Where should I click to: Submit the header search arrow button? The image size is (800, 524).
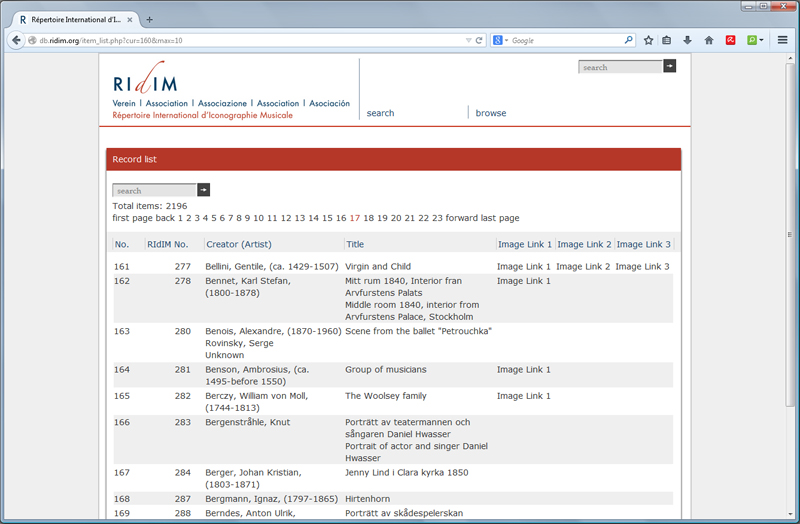click(669, 67)
